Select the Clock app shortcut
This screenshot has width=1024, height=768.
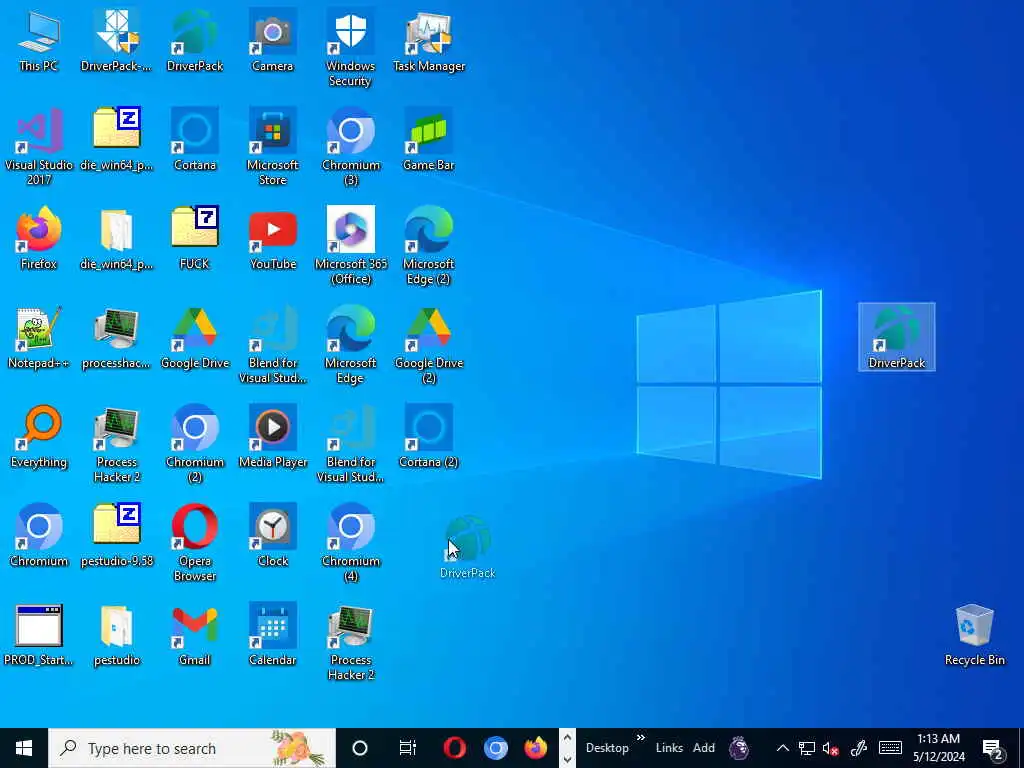(x=272, y=536)
